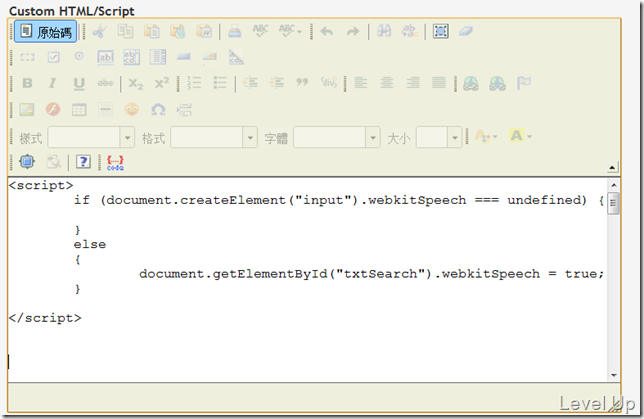
Task: Click Paste as plain text icon
Action: tap(178, 31)
